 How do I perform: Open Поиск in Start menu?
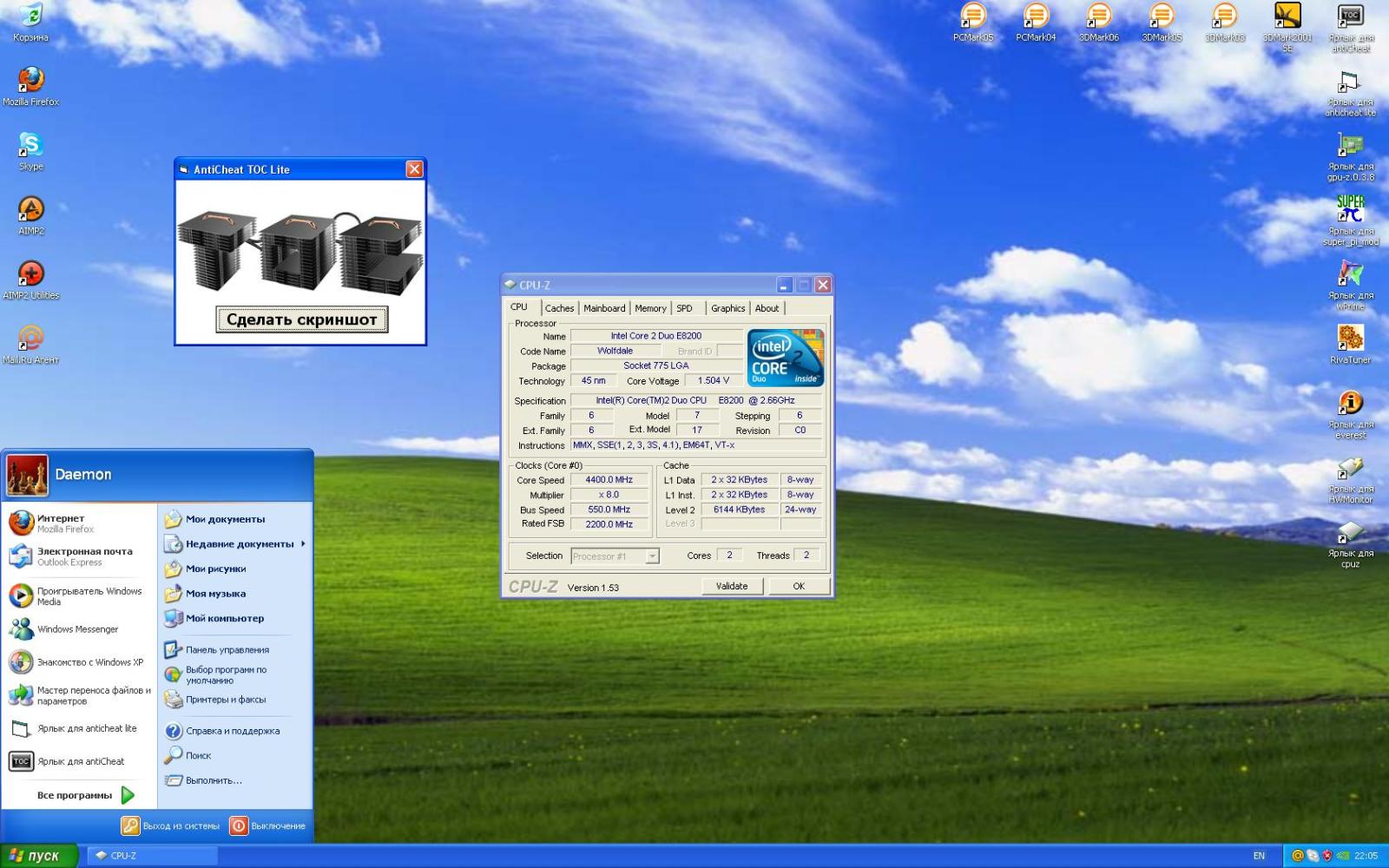[234, 755]
